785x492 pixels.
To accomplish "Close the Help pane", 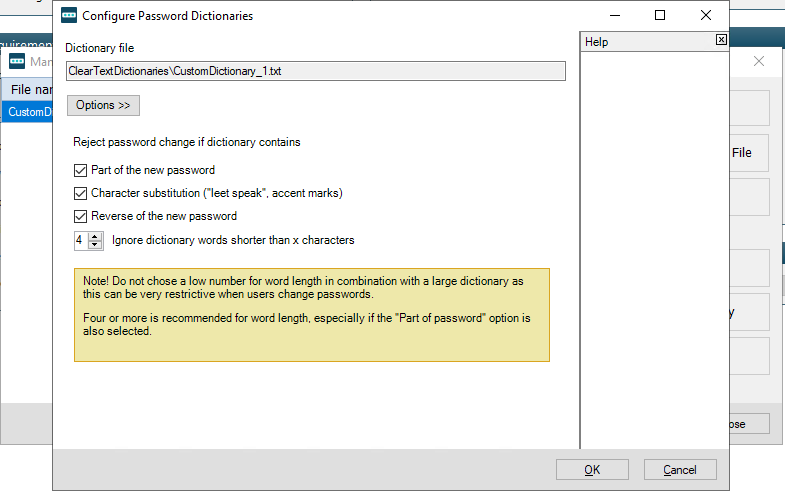I will pyautogui.click(x=722, y=41).
